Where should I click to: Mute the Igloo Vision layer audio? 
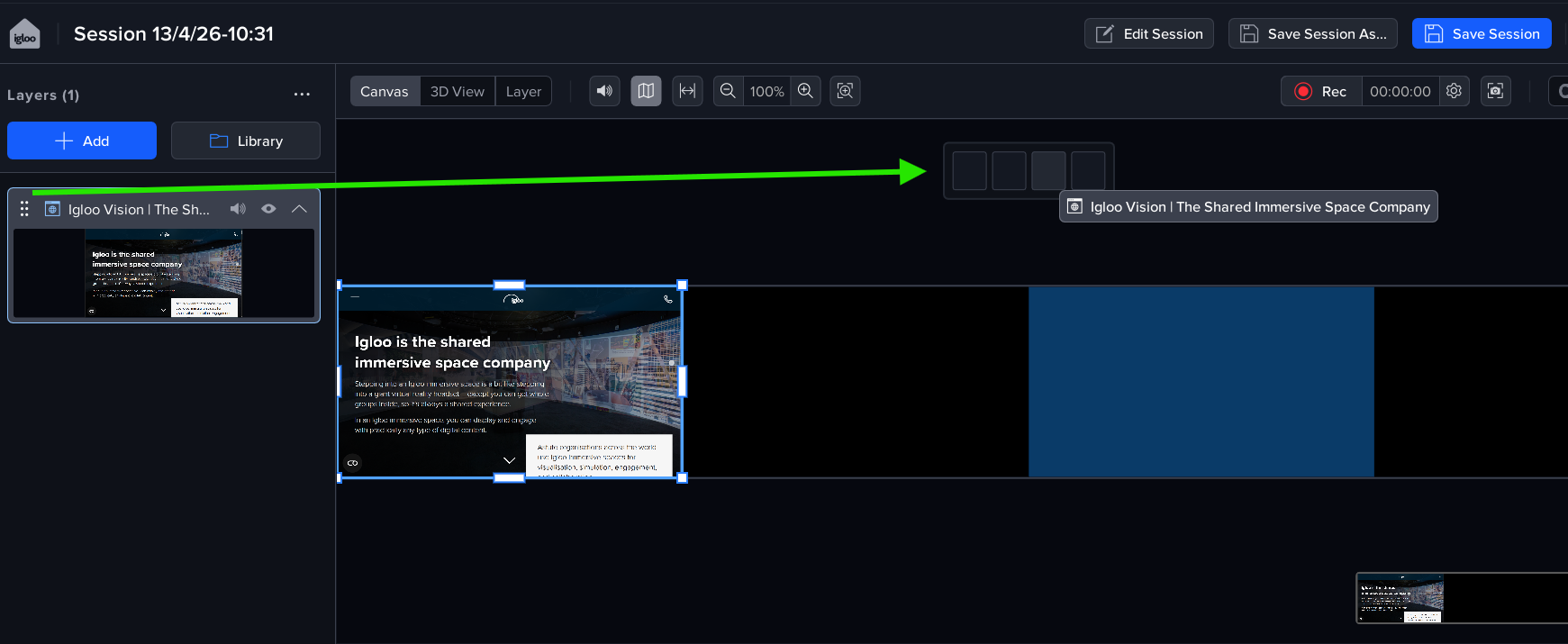point(238,209)
